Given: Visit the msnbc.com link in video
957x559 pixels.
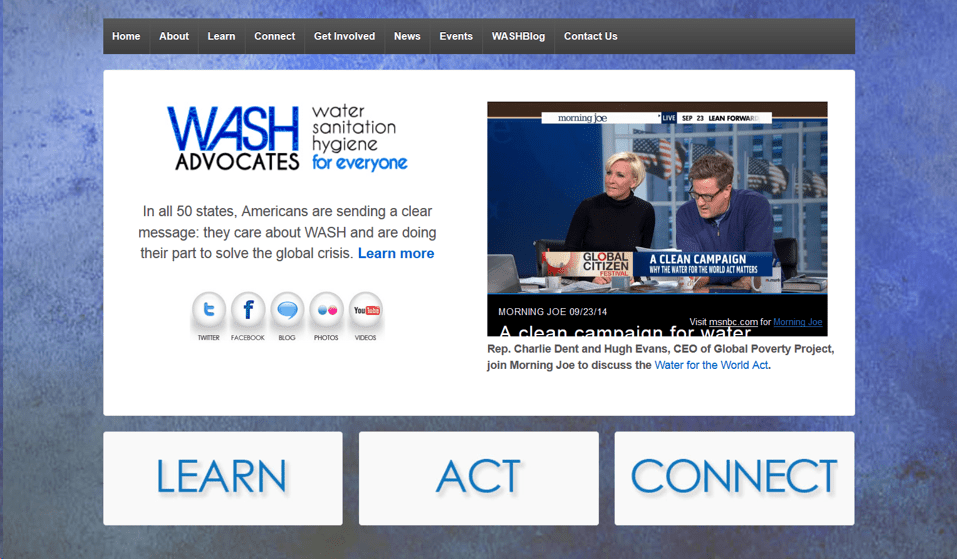Looking at the screenshot, I should pyautogui.click(x=733, y=322).
